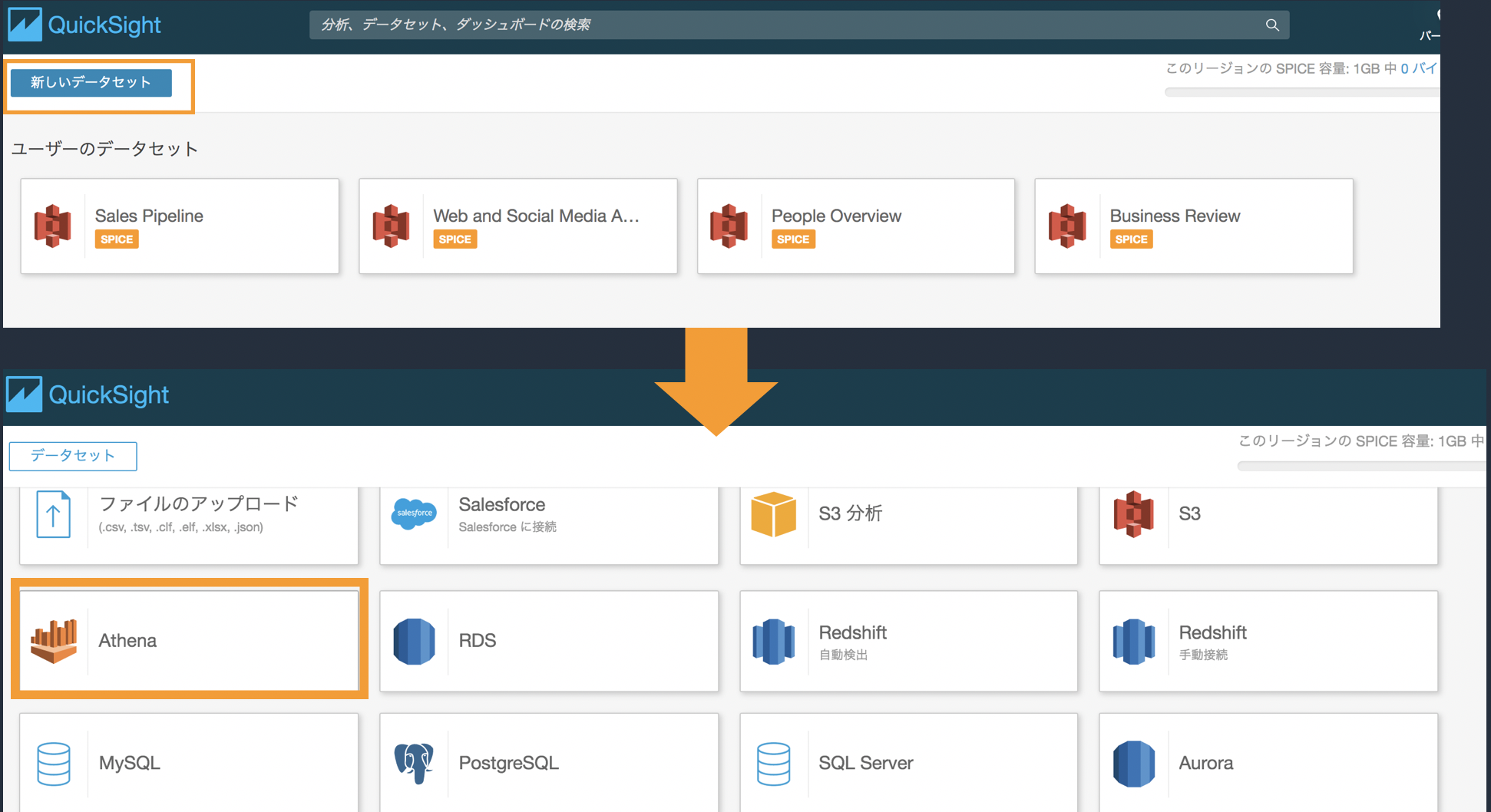Image resolution: width=1491 pixels, height=812 pixels.
Task: Select the Aurora data source
Action: pyautogui.click(x=1268, y=762)
